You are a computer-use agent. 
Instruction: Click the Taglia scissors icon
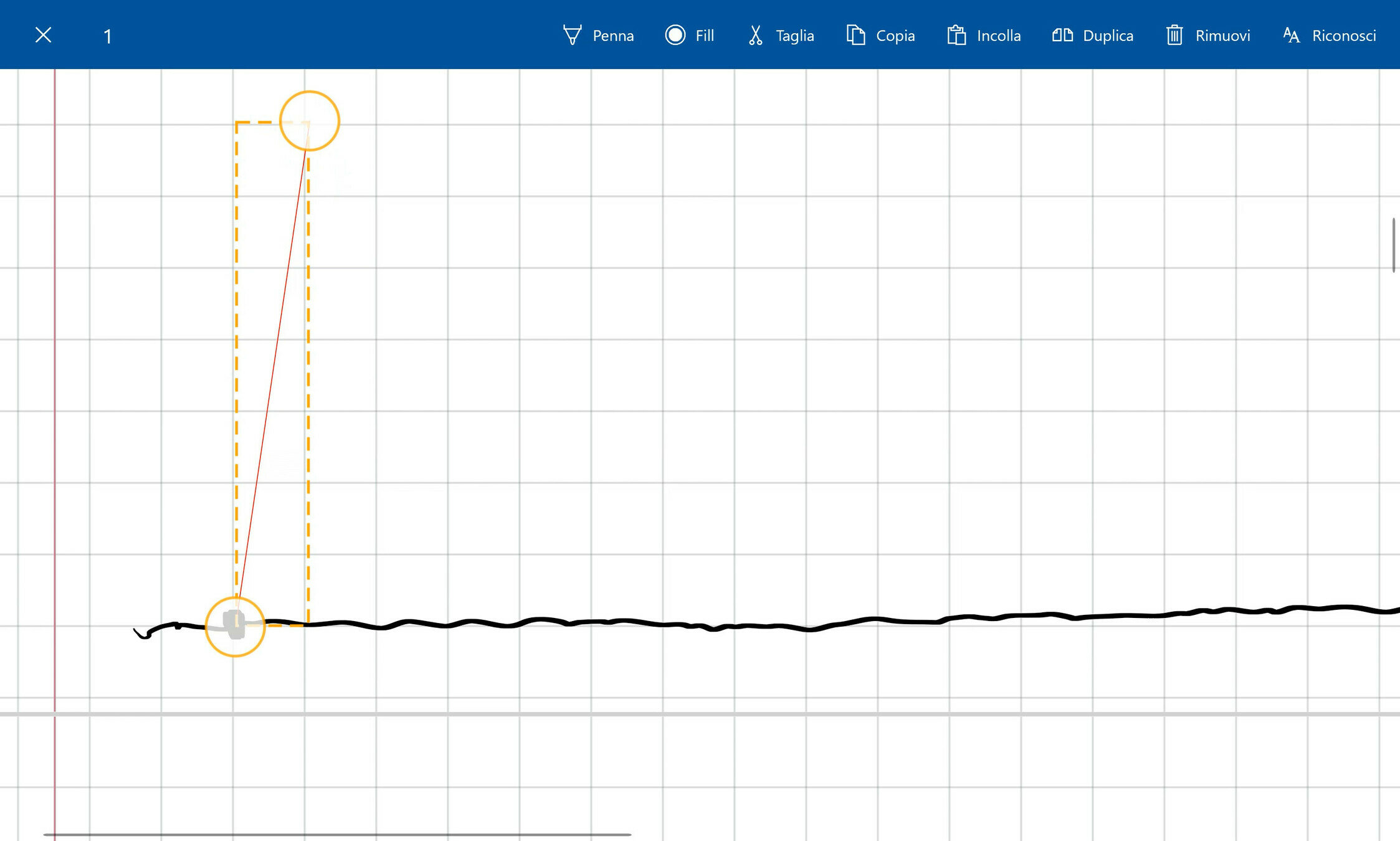(x=755, y=35)
